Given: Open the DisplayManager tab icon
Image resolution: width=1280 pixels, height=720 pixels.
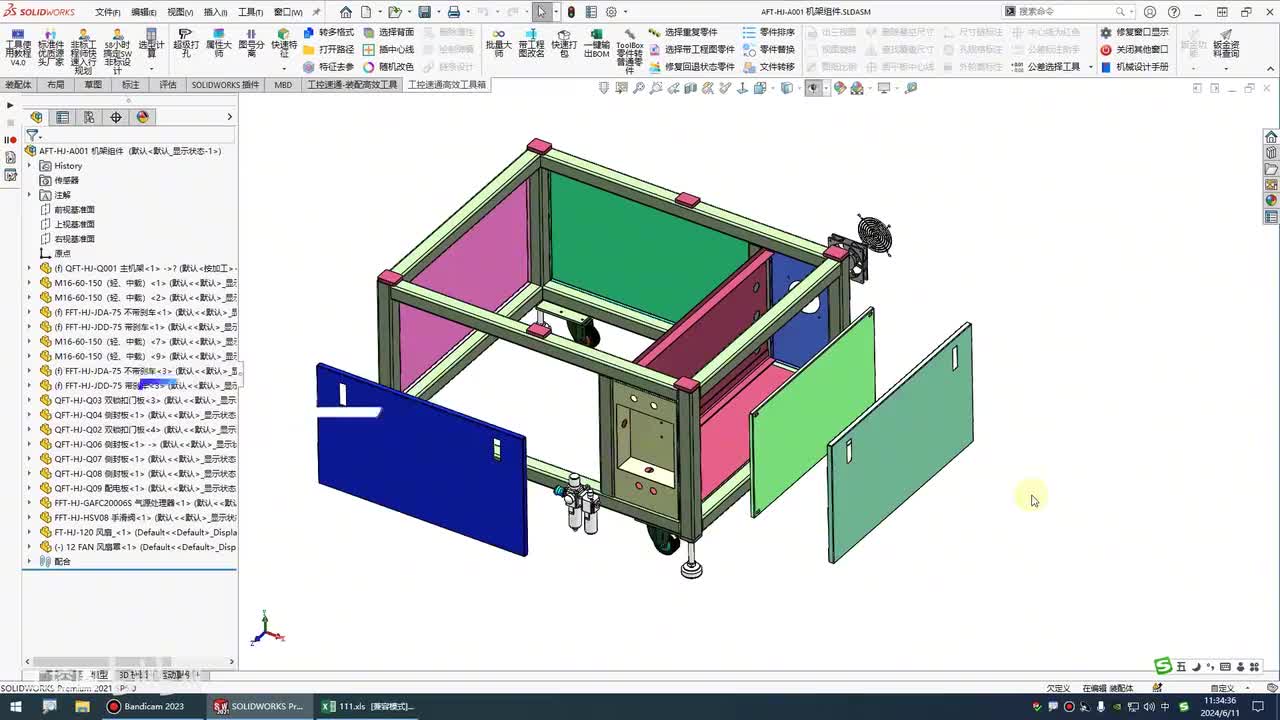Looking at the screenshot, I should [x=143, y=117].
